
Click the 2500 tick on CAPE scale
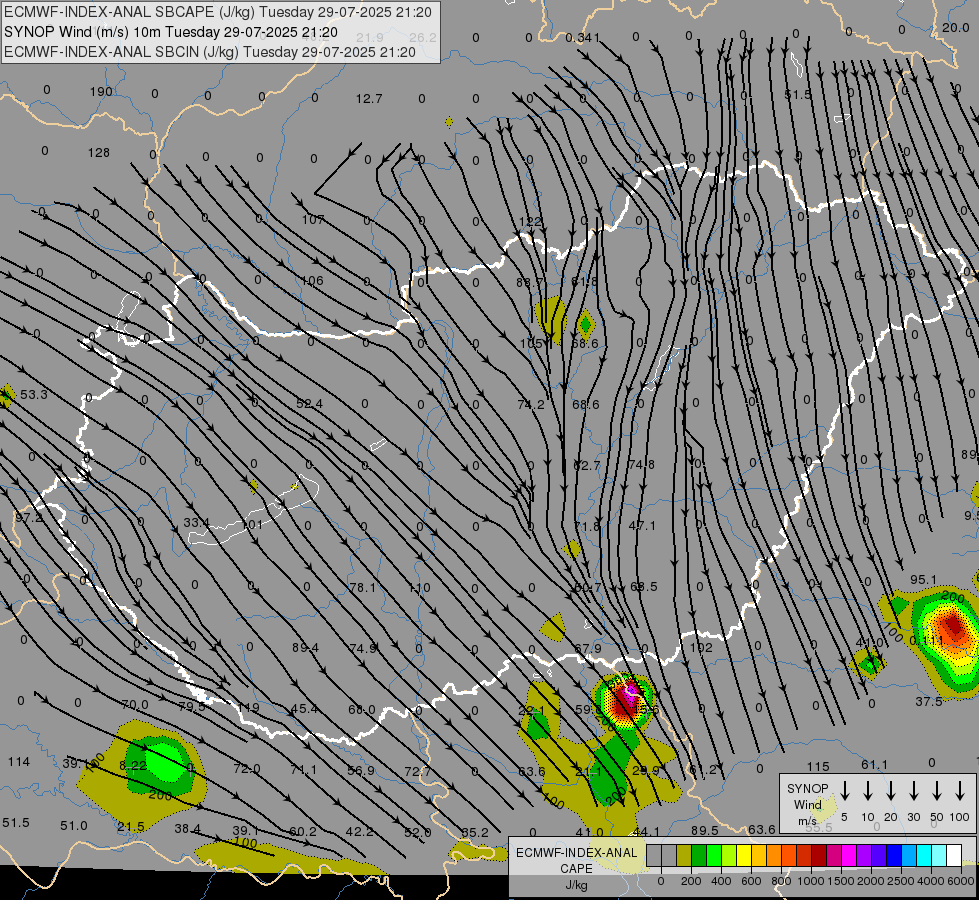tap(901, 881)
